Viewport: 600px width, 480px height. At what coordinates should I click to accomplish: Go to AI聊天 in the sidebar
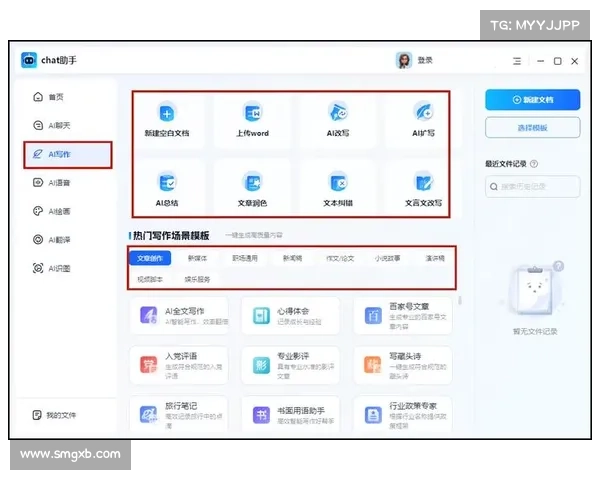pos(61,126)
